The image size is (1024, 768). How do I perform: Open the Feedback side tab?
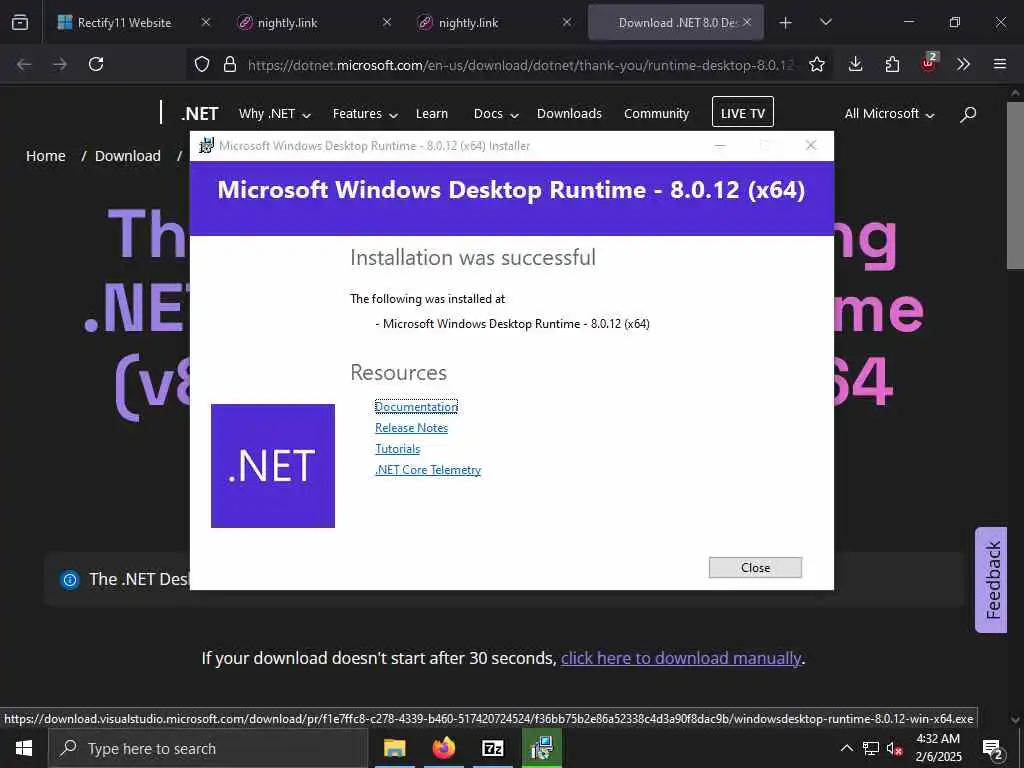coord(991,580)
